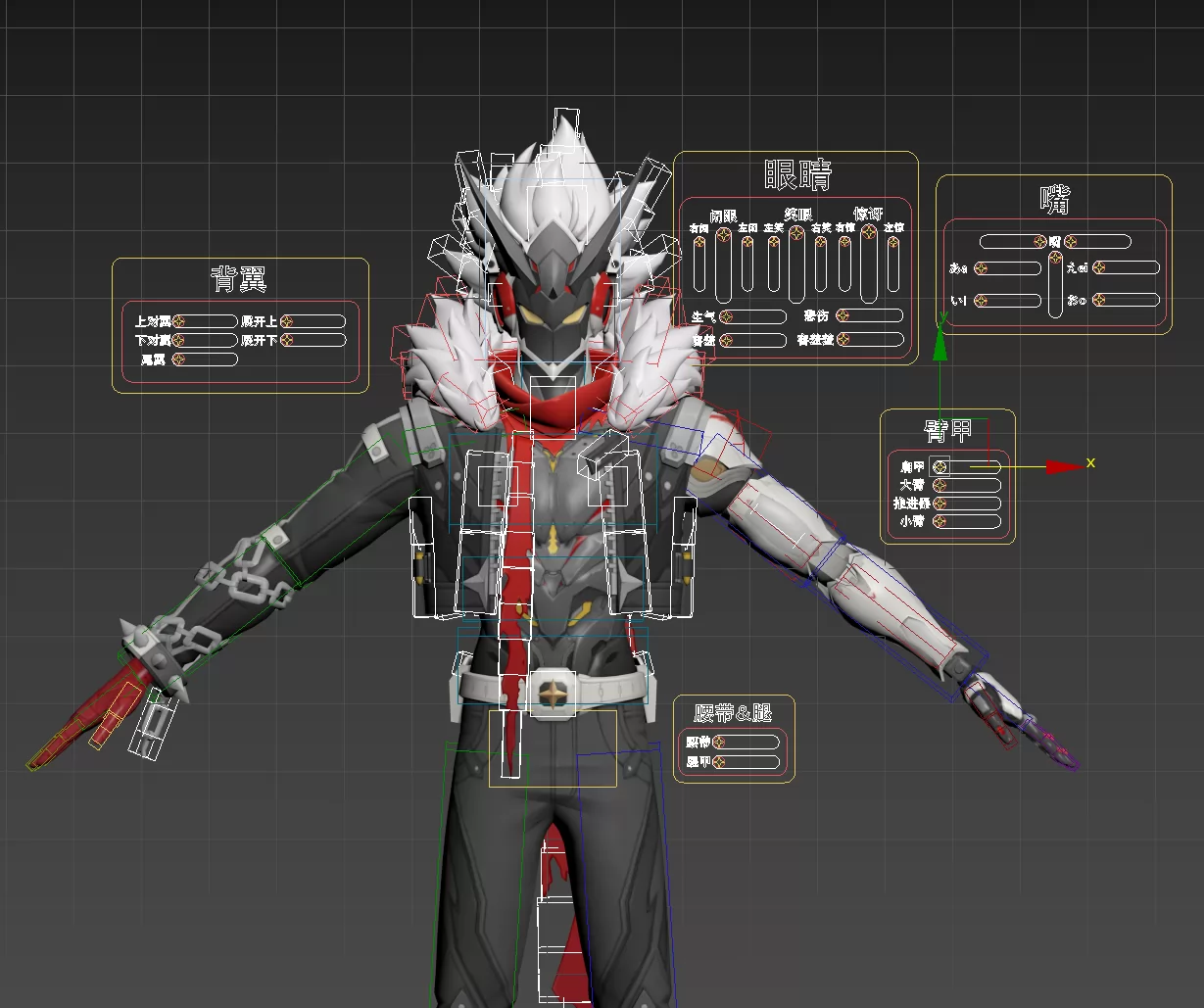Select the 推进器 slider handle in 臂甲 panel
Viewport: 1204px width, 1008px height.
click(x=940, y=503)
